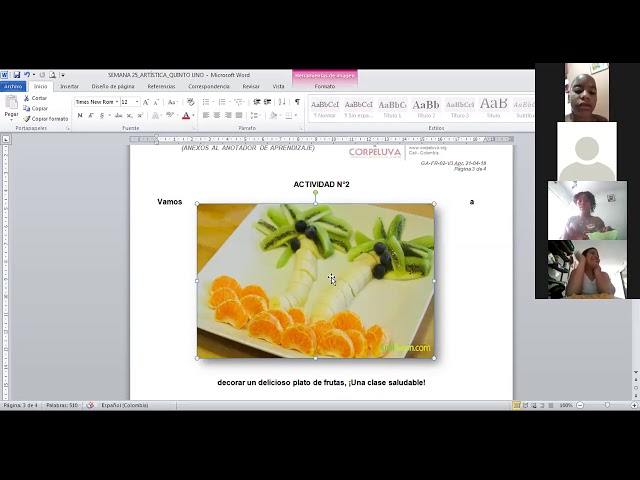The height and width of the screenshot is (480, 640).
Task: Switch to the Diseño de página tab
Action: (113, 87)
